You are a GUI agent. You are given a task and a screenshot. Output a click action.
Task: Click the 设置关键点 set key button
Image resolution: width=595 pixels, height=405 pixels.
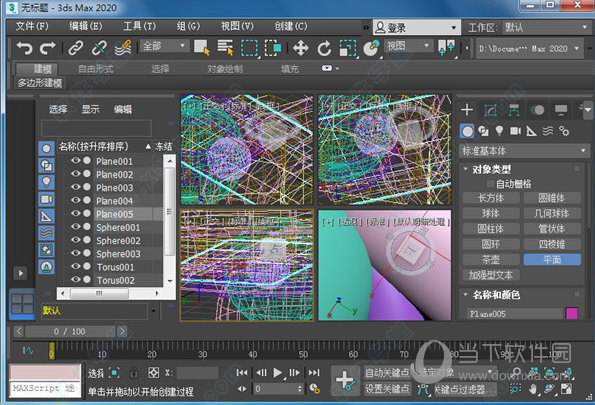(x=387, y=389)
